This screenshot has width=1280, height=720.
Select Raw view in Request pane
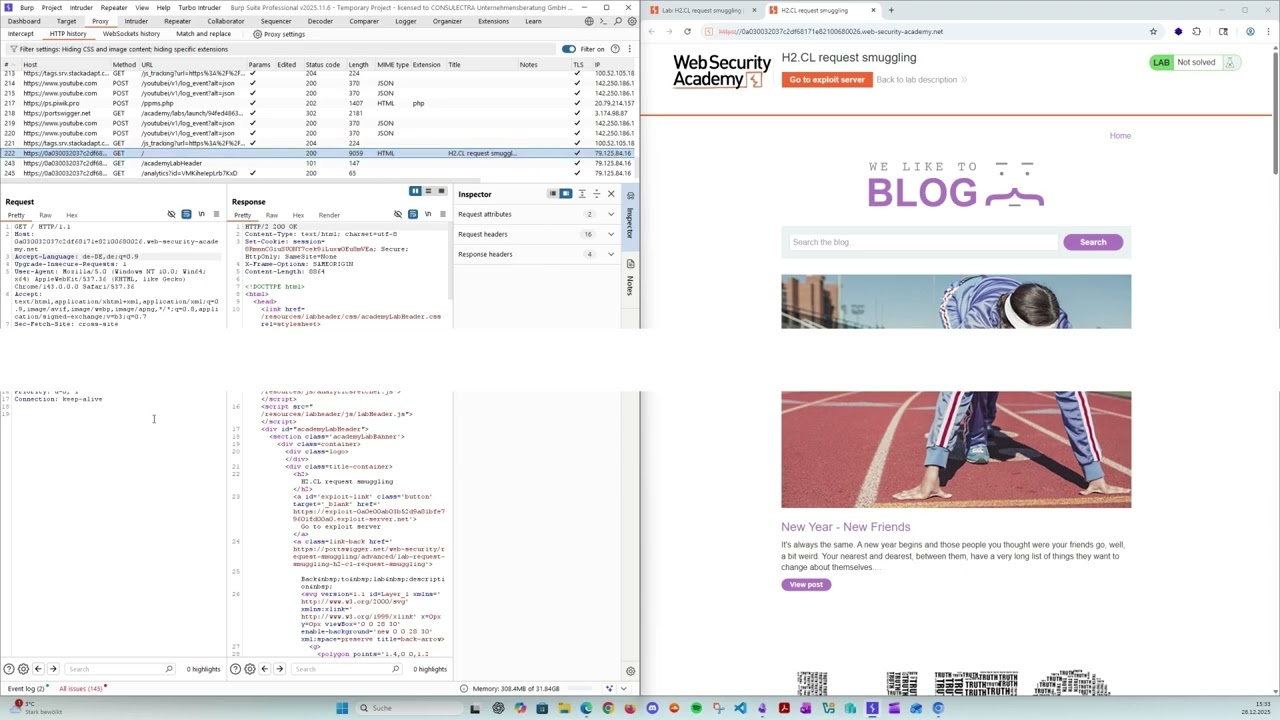tap(45, 215)
